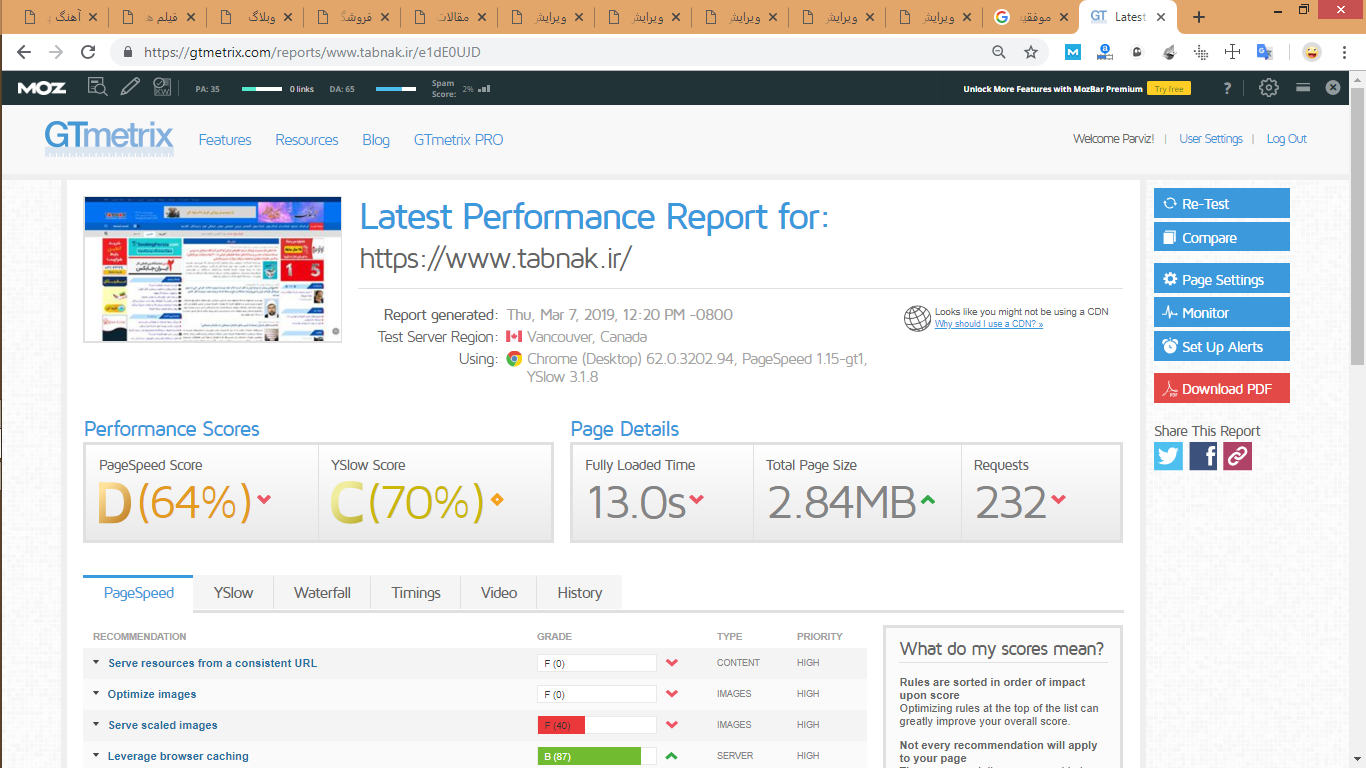Click the MozBar dock position icon
Screen dimensions: 1366x768
1303,88
